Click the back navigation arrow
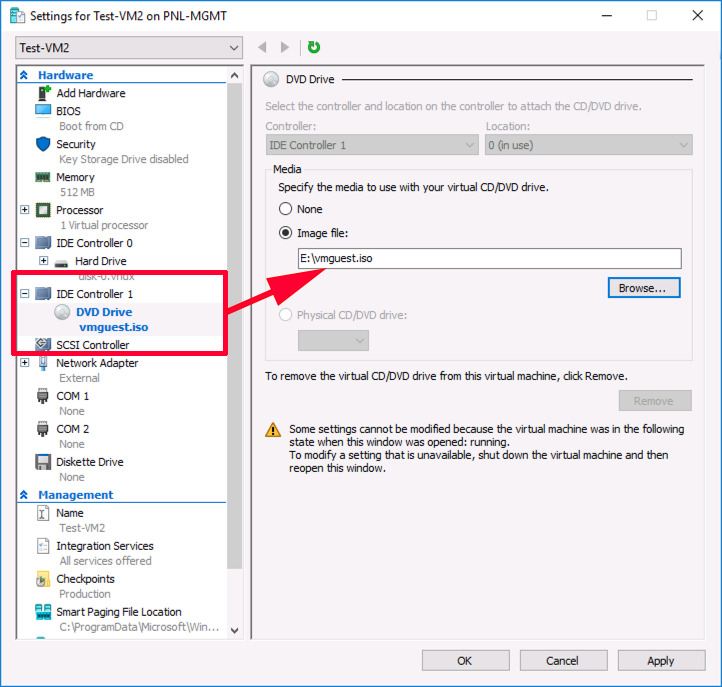Screen dimensions: 722x687 (x=262, y=47)
